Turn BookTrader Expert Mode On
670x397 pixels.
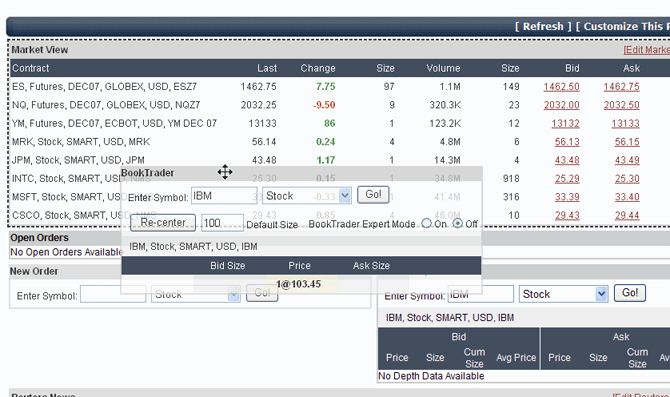coord(426,223)
